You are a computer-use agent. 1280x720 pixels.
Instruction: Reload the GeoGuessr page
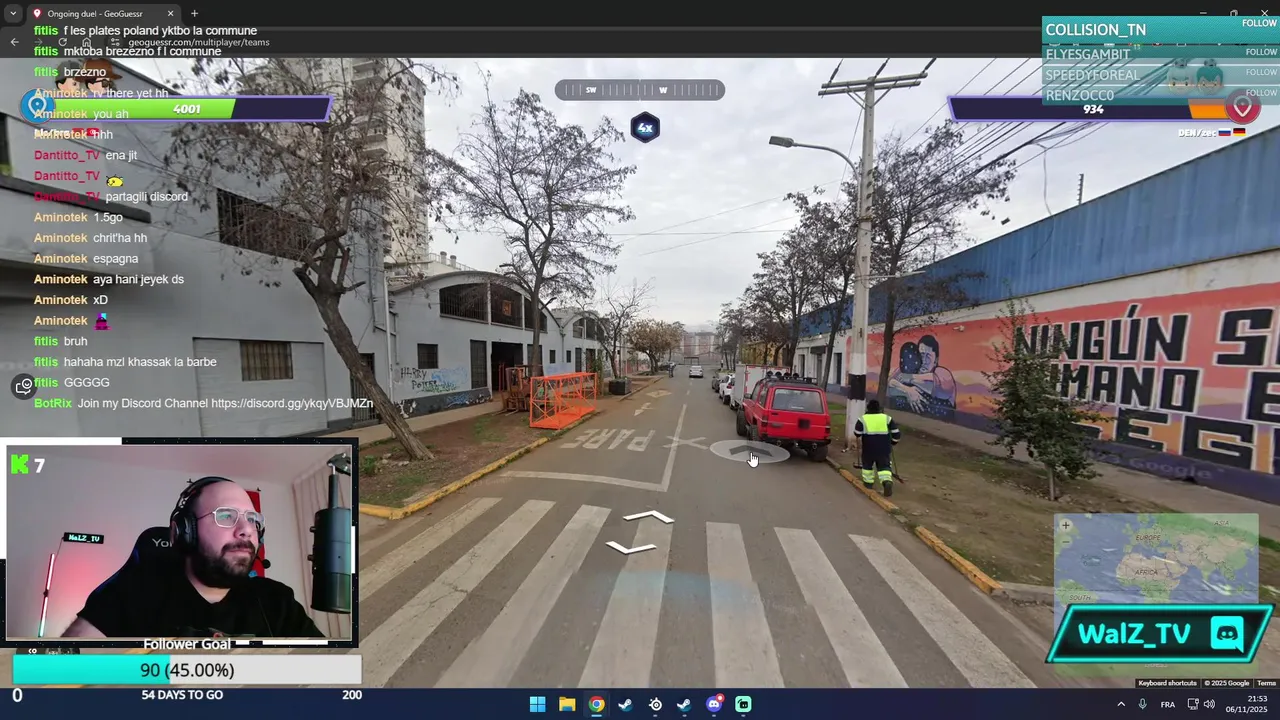click(62, 42)
